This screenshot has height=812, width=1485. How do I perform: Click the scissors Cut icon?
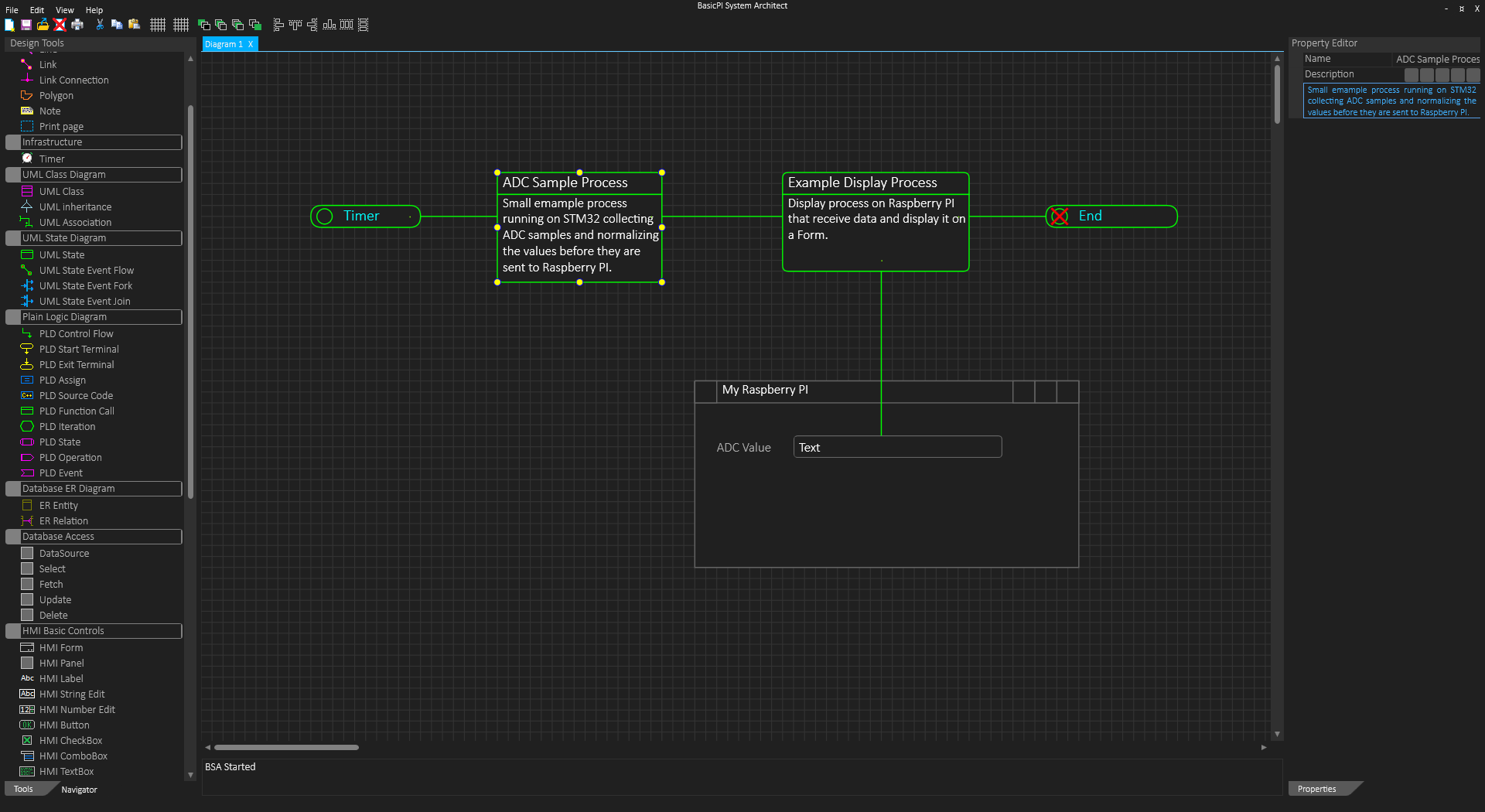(x=100, y=25)
